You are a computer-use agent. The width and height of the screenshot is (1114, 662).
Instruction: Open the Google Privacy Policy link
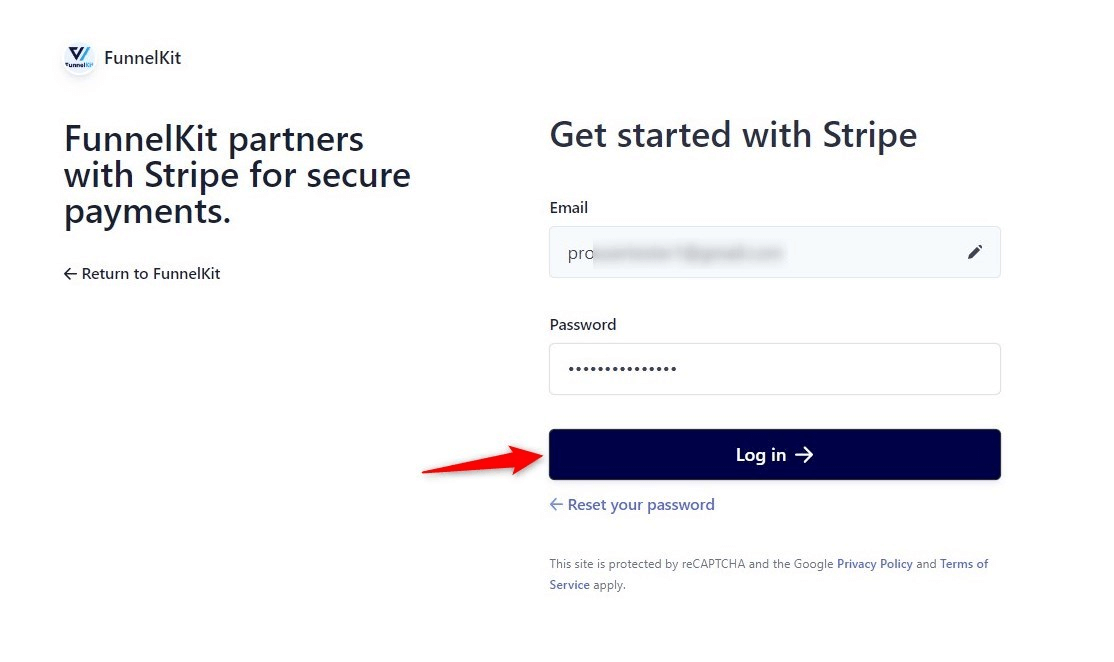click(874, 563)
